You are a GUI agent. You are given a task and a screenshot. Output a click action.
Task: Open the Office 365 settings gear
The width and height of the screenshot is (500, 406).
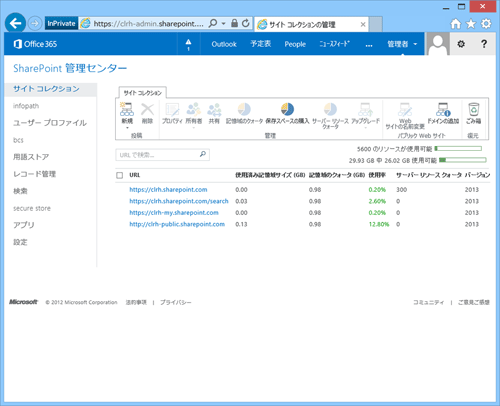pyautogui.click(x=461, y=44)
